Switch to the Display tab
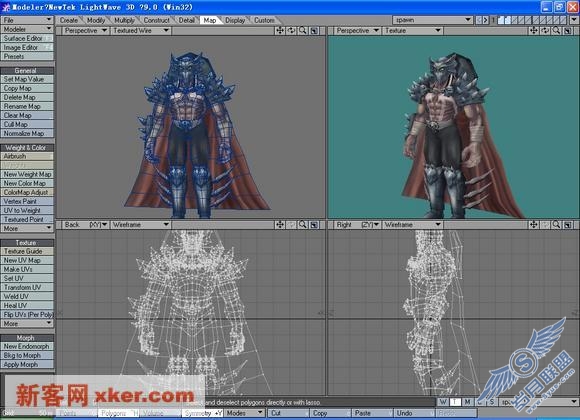 pos(235,20)
